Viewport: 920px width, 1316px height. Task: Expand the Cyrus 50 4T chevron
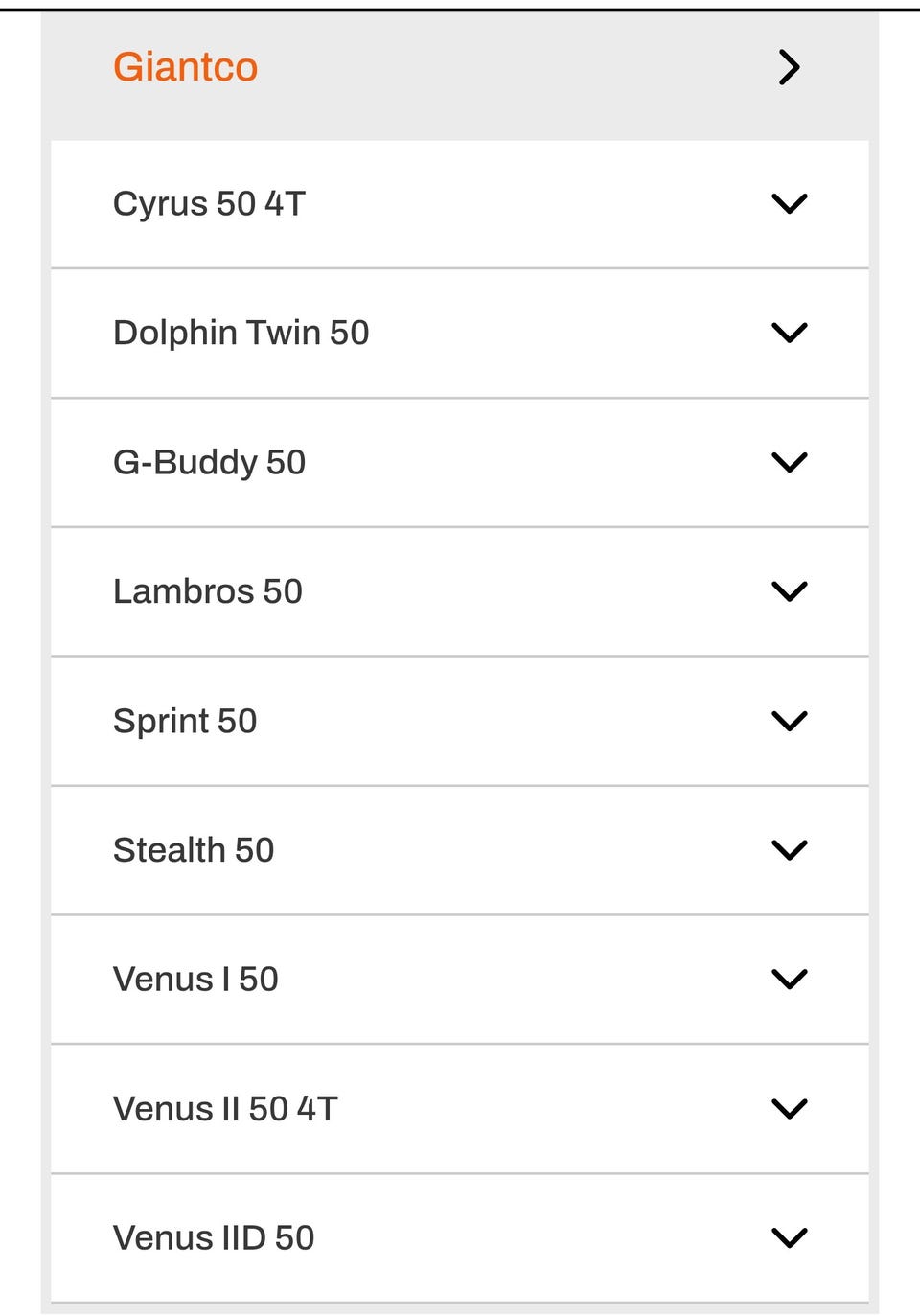click(789, 203)
